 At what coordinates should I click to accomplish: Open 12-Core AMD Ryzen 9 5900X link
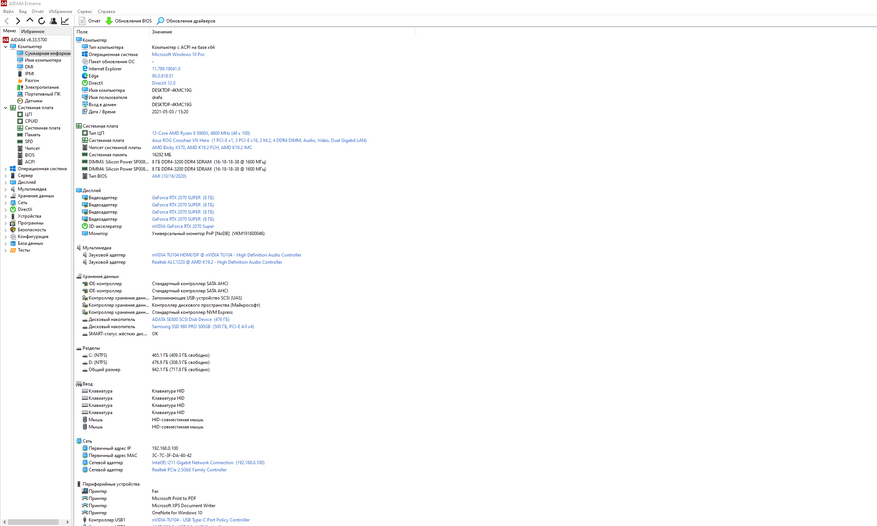[x=201, y=133]
